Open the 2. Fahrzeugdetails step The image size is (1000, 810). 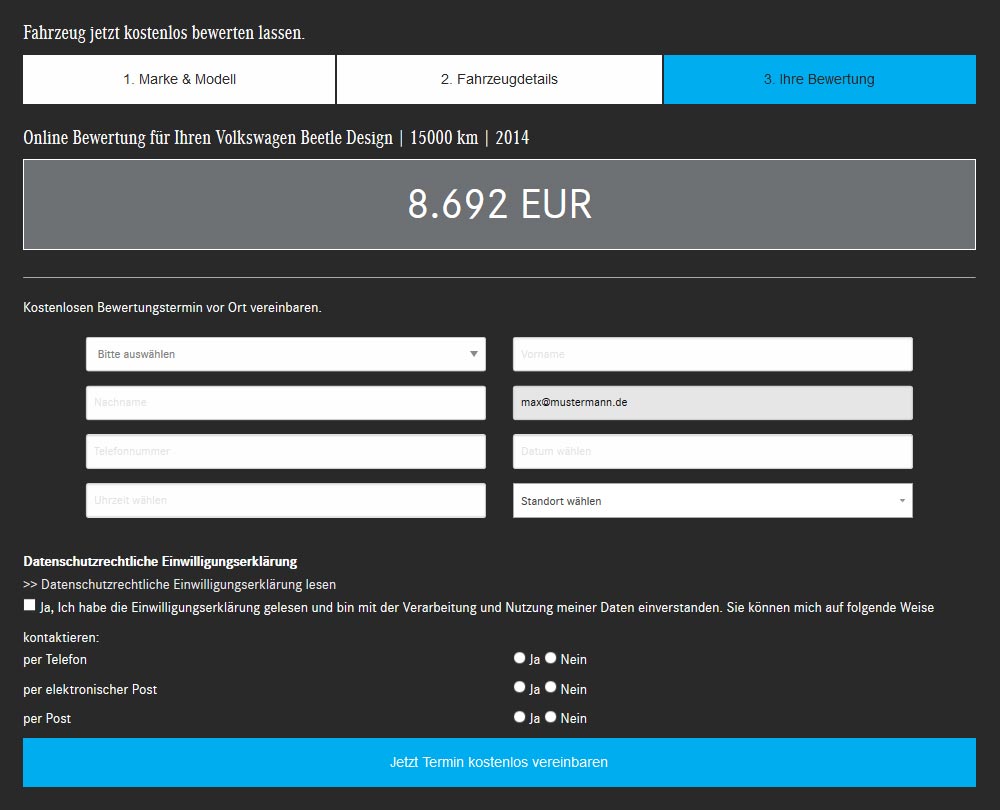pyautogui.click(x=499, y=79)
